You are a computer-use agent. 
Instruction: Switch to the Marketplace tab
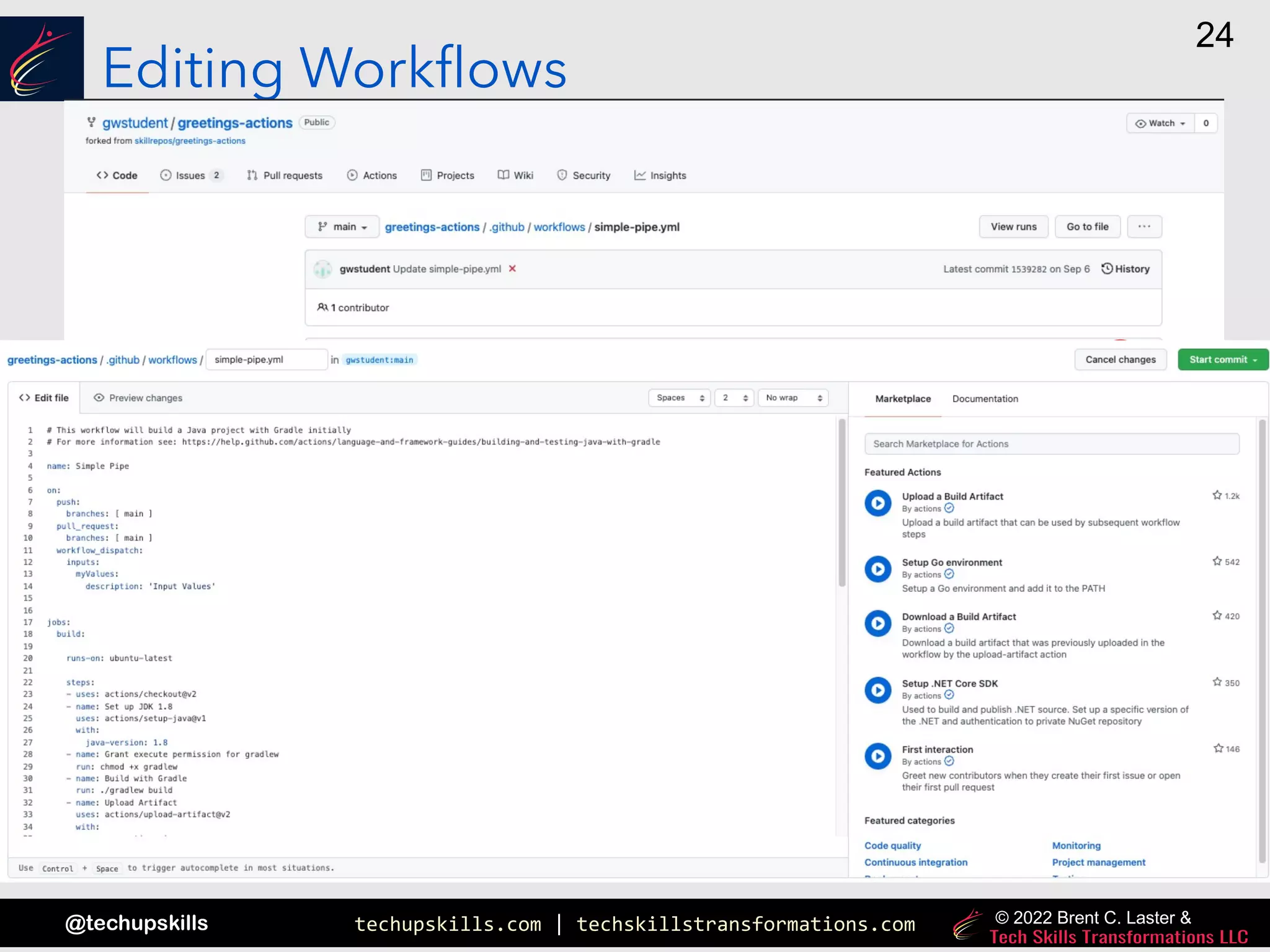pos(903,399)
